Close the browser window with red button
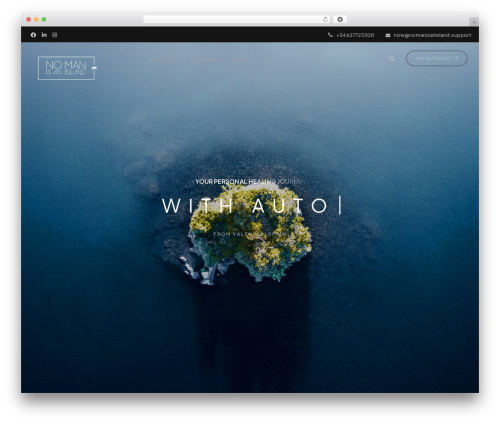 [29, 19]
